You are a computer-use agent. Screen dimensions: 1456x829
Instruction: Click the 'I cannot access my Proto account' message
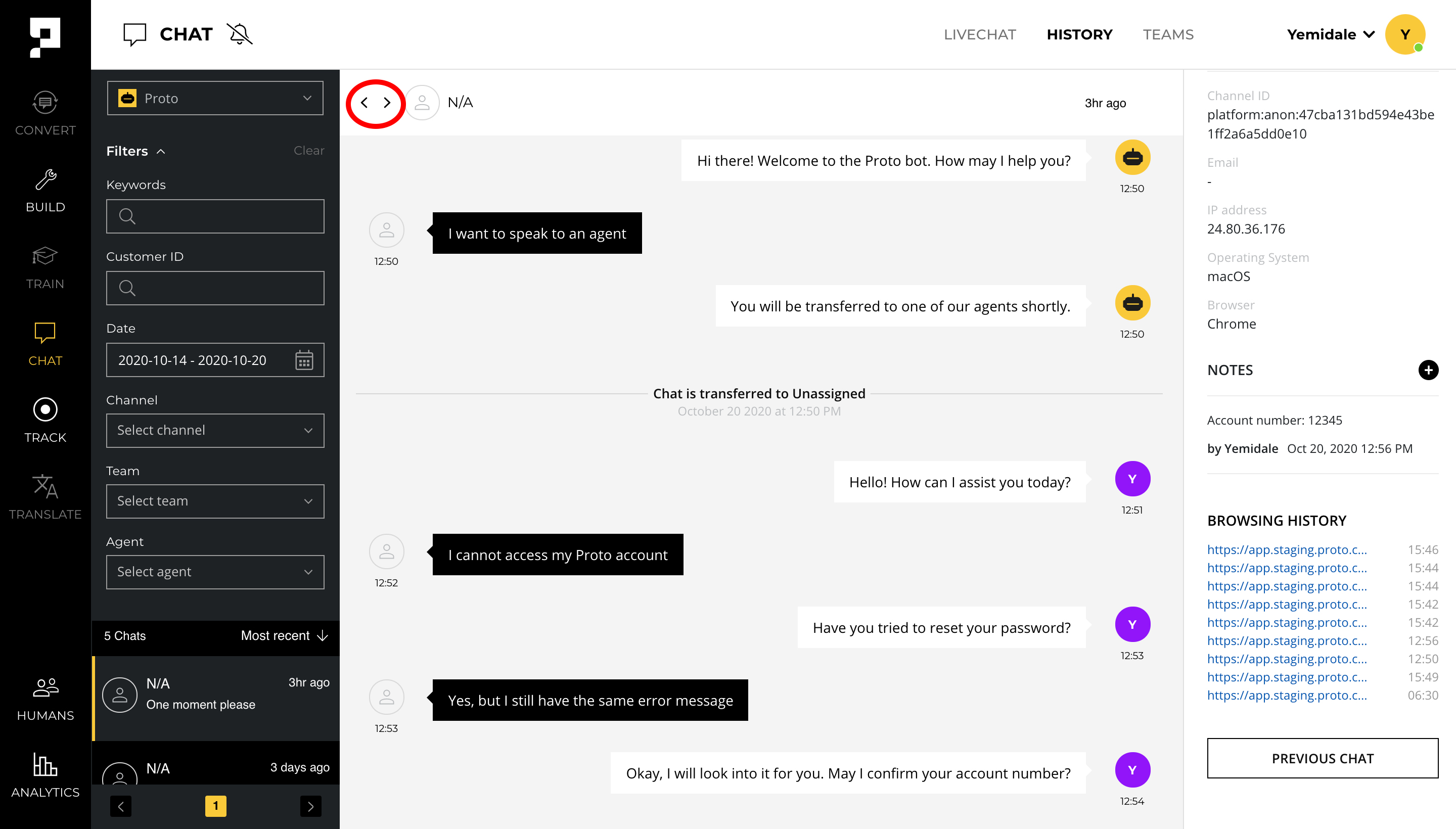coord(558,555)
